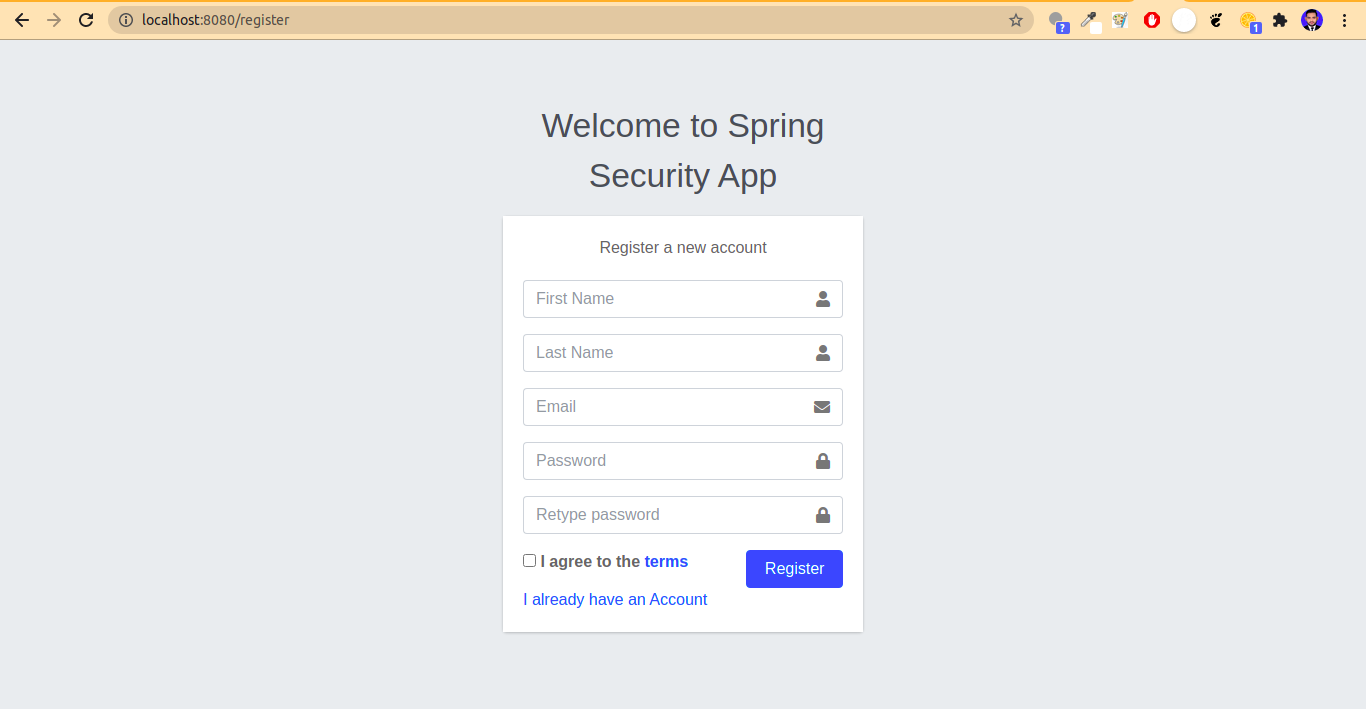This screenshot has width=1366, height=709.
Task: Select the ColorPick eyedropper extension icon
Action: [x=1090, y=19]
